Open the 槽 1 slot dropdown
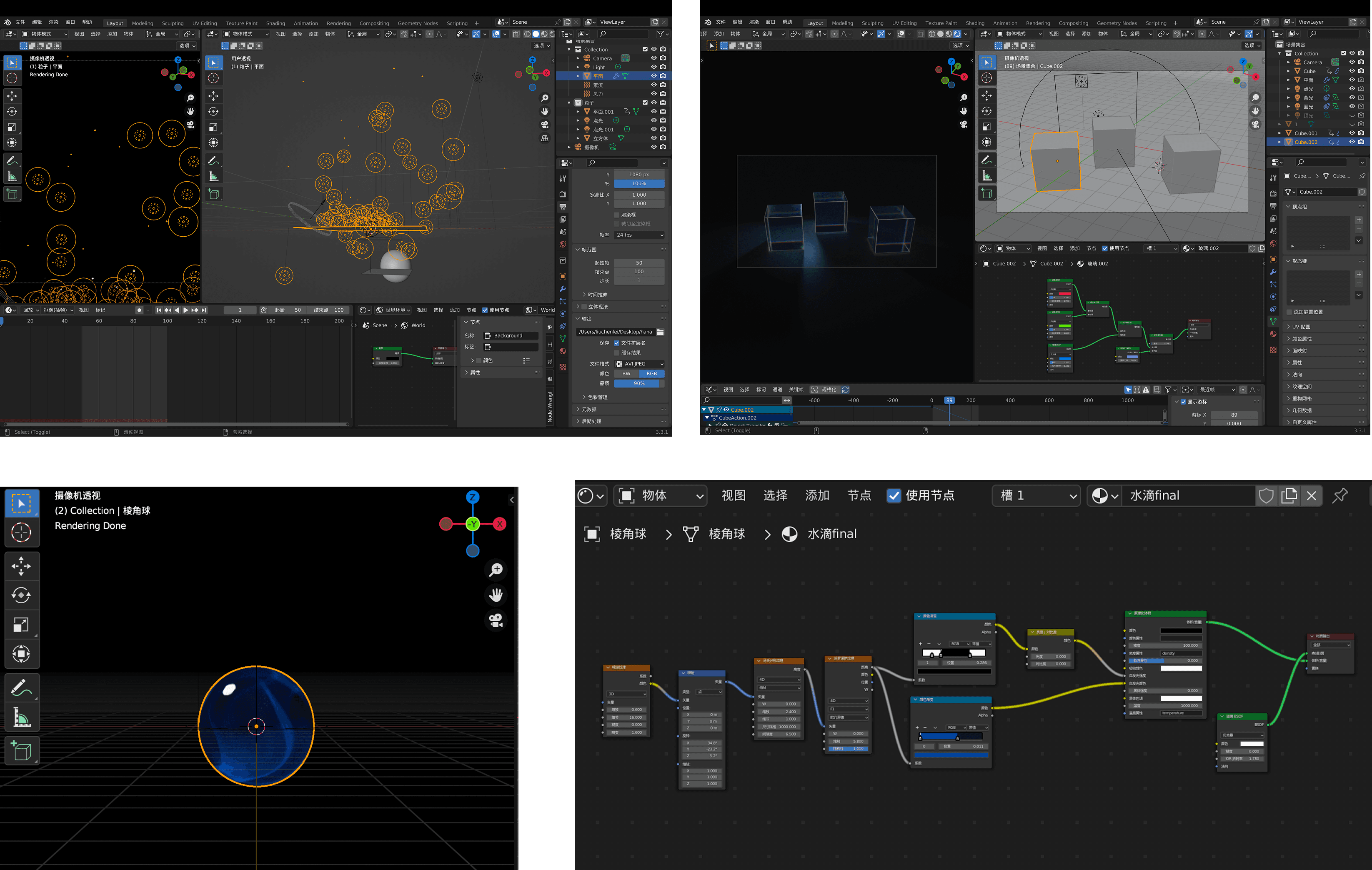 click(x=1036, y=496)
